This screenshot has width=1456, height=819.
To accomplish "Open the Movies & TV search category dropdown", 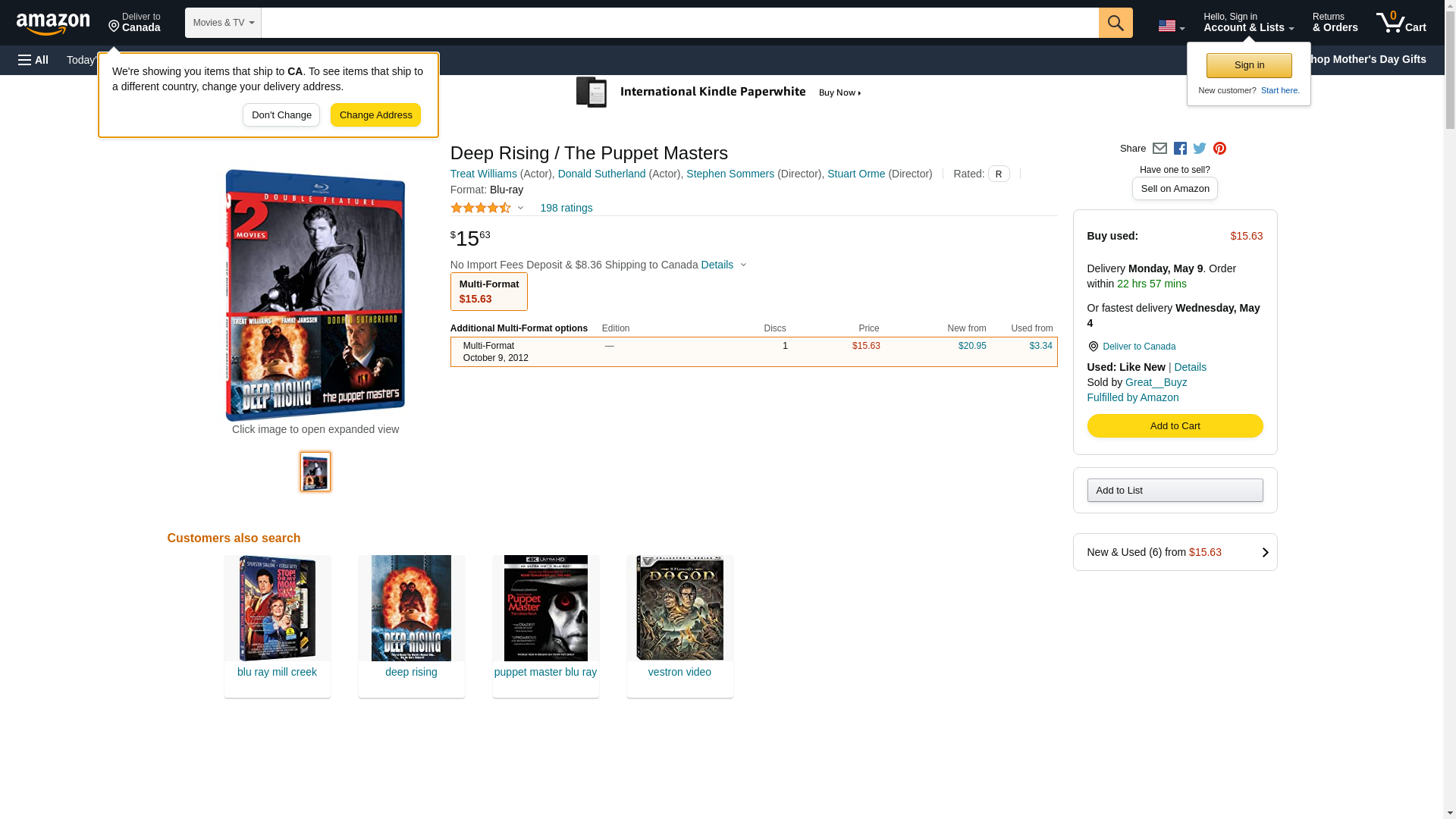I will (x=223, y=23).
